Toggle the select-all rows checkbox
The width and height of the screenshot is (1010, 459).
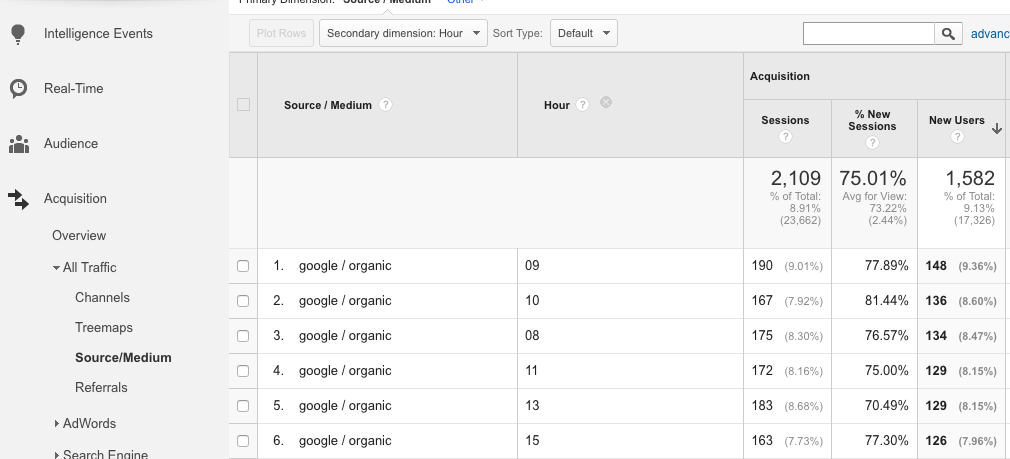click(243, 105)
